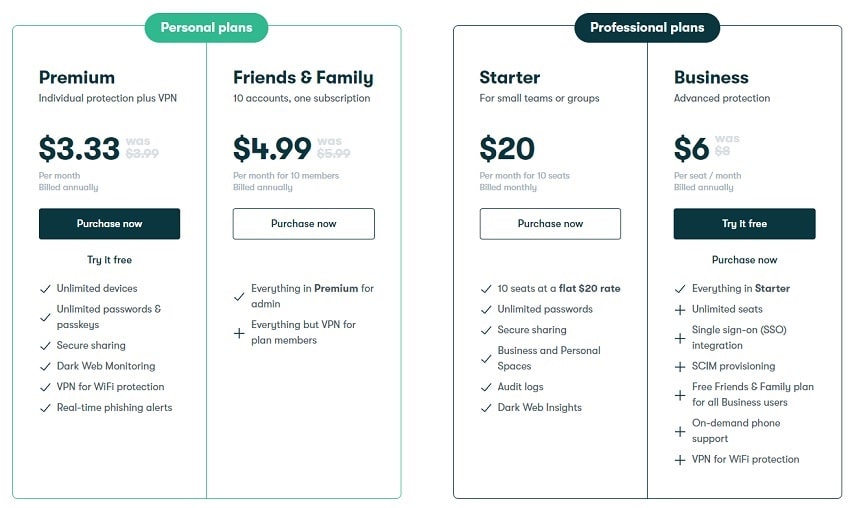Click plus icon next to On-demand phone support

tap(680, 431)
